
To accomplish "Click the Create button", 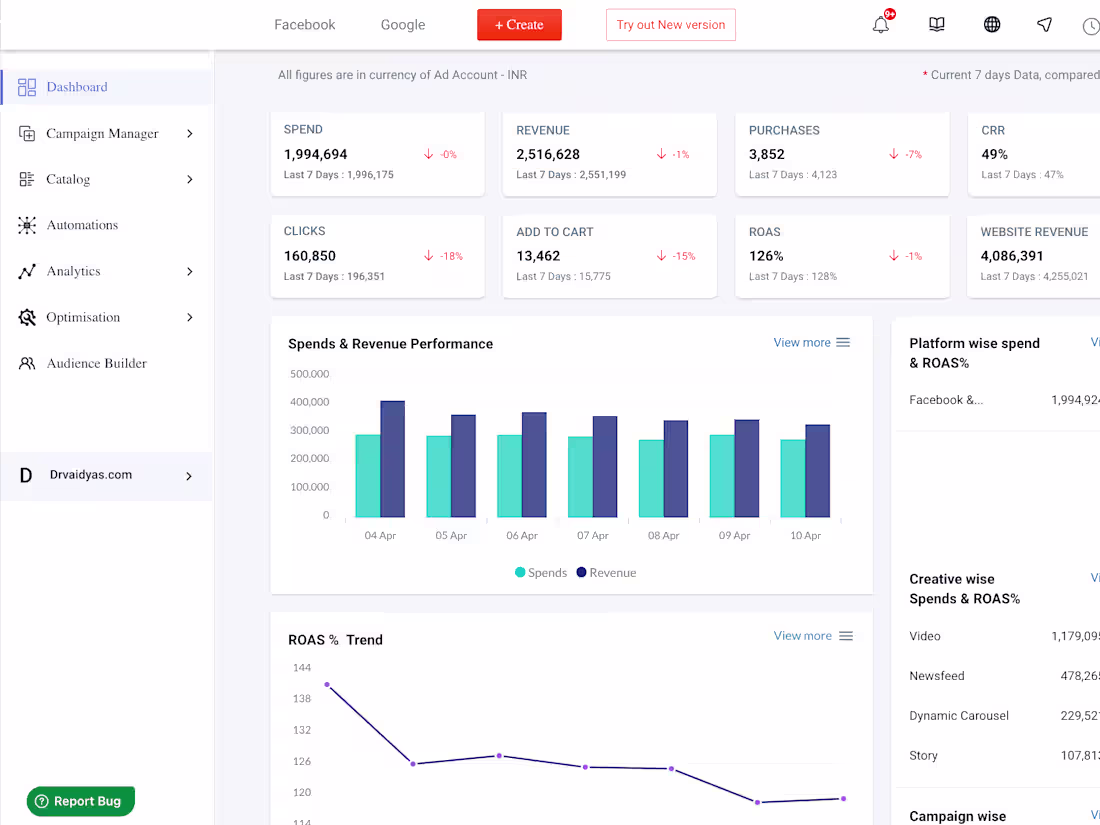I will click(x=519, y=24).
